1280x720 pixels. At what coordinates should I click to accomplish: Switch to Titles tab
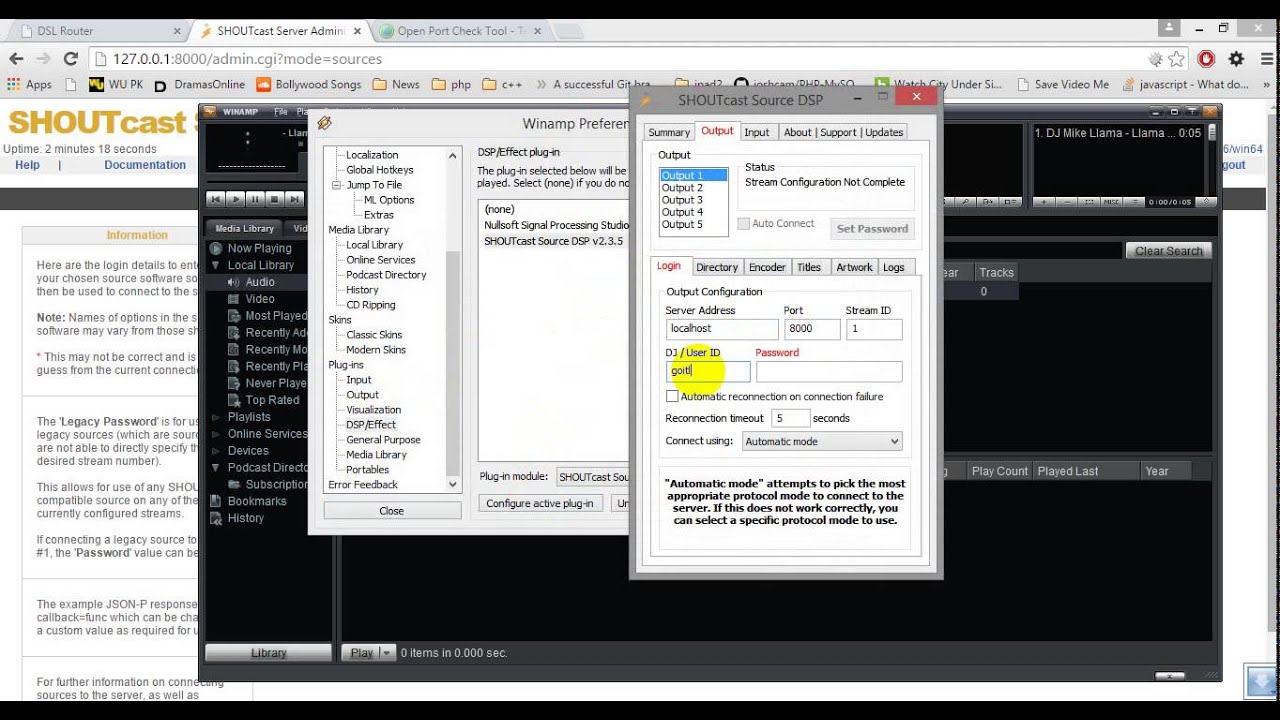809,267
